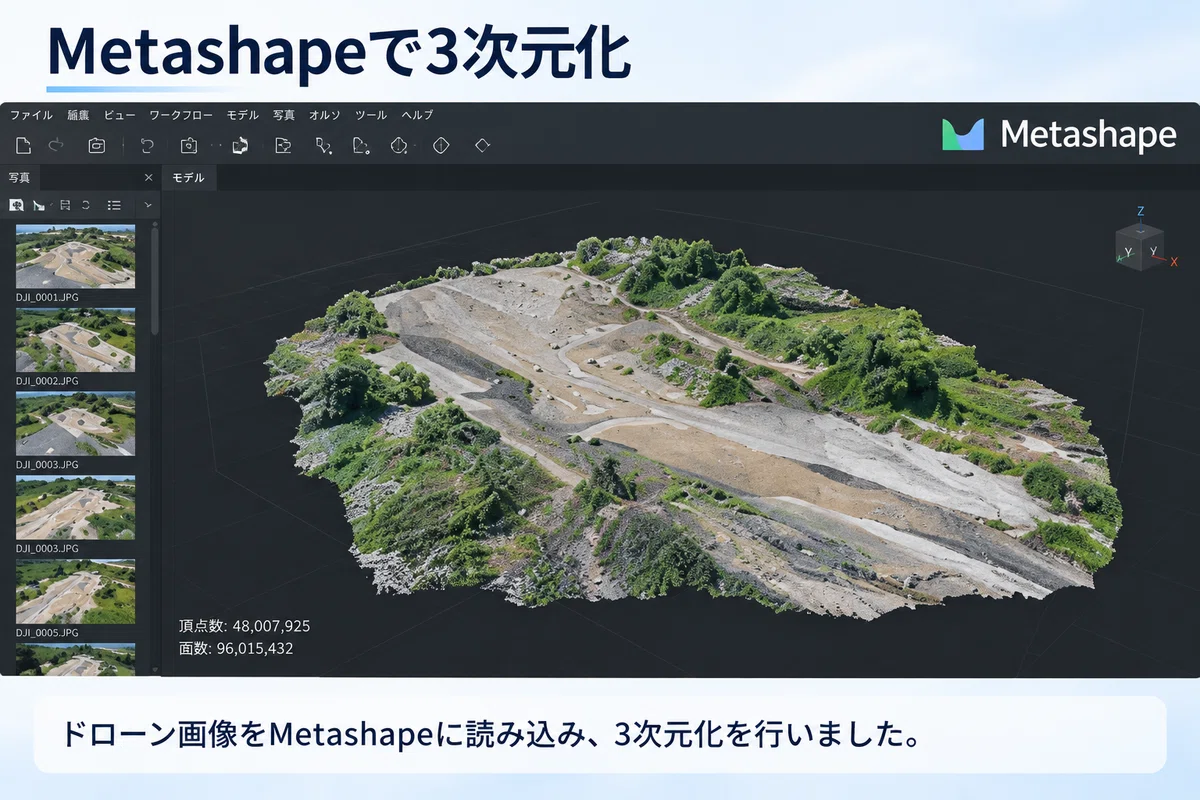The height and width of the screenshot is (800, 1200).
Task: Expand the photos pane dropdown chevron
Action: [148, 205]
